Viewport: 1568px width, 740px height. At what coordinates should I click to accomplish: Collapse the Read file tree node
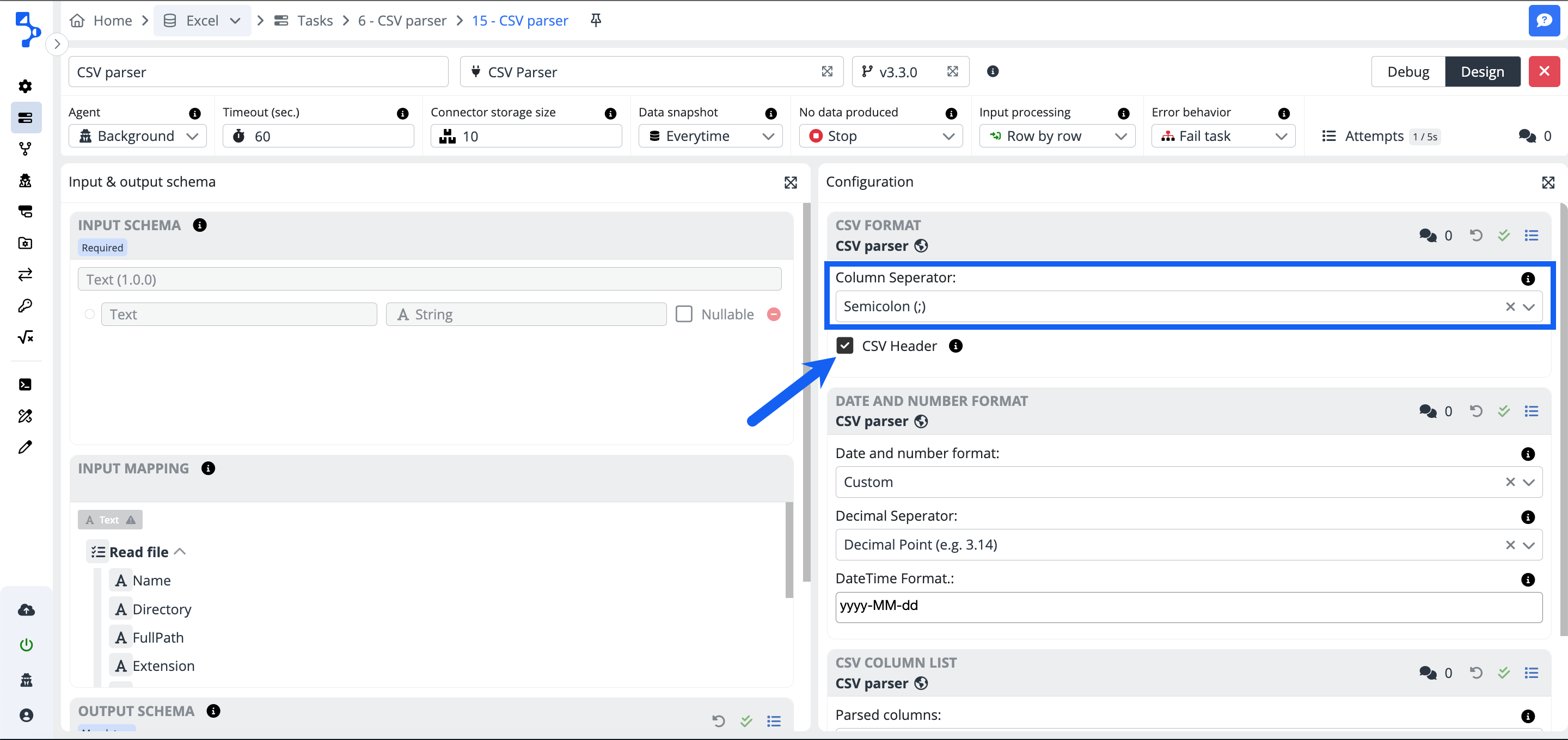[180, 551]
